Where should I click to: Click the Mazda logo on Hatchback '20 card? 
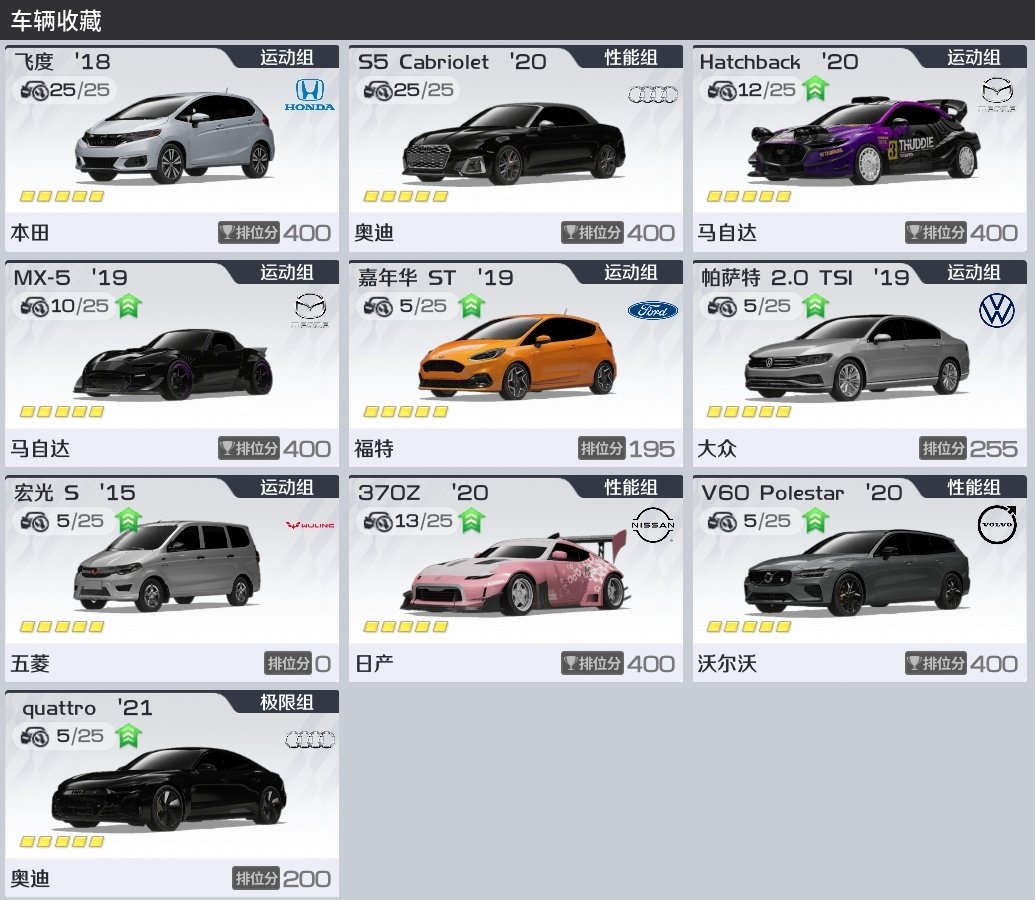click(x=996, y=95)
